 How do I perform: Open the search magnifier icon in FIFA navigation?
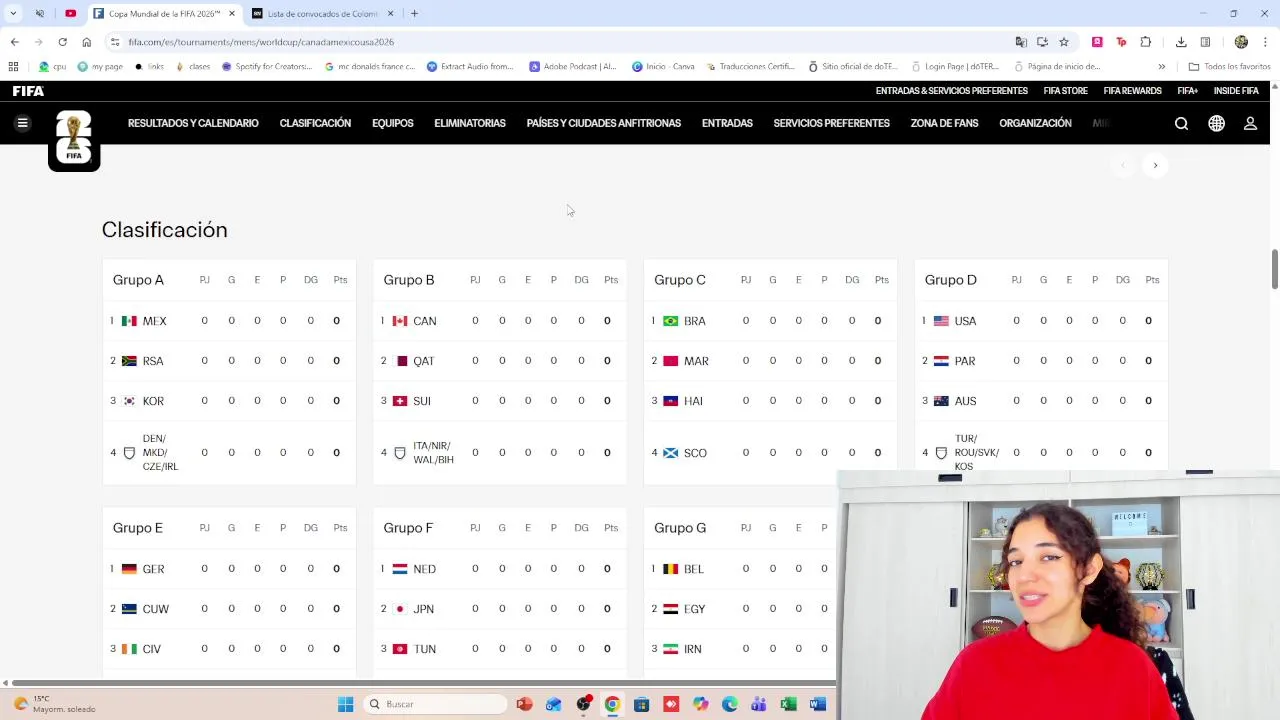[x=1181, y=123]
